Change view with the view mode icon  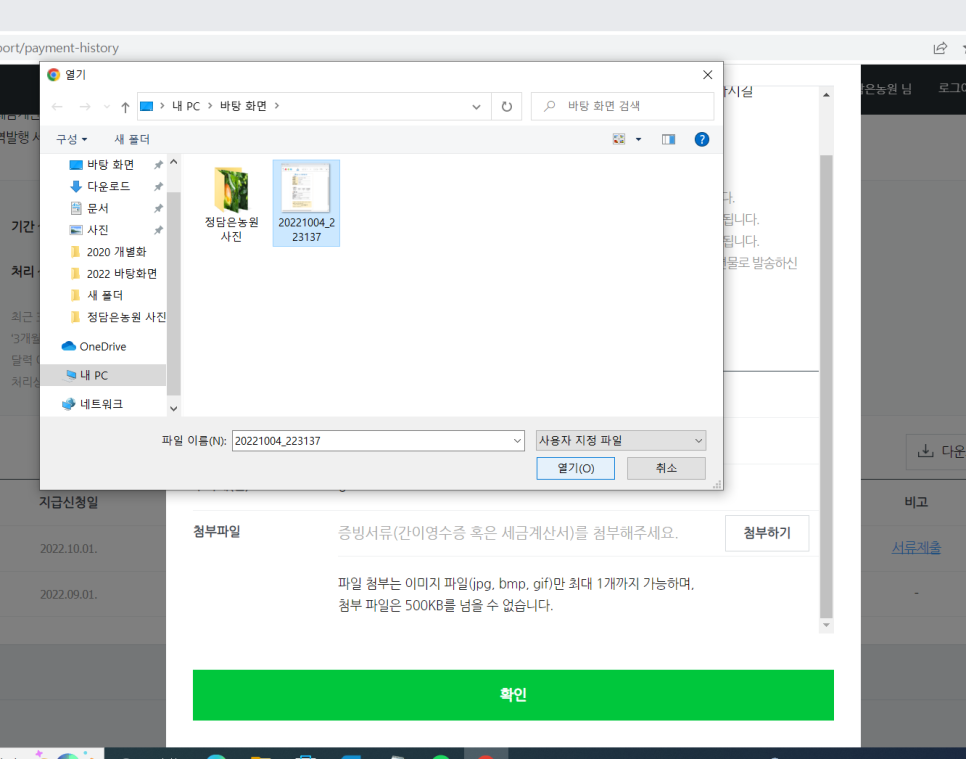(x=619, y=139)
